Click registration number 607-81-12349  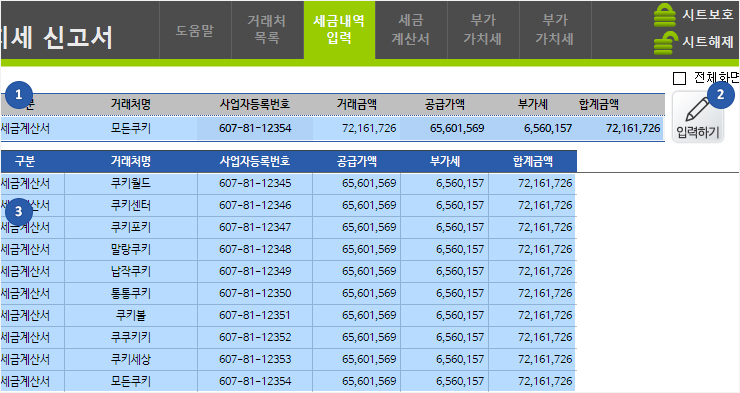(255, 272)
